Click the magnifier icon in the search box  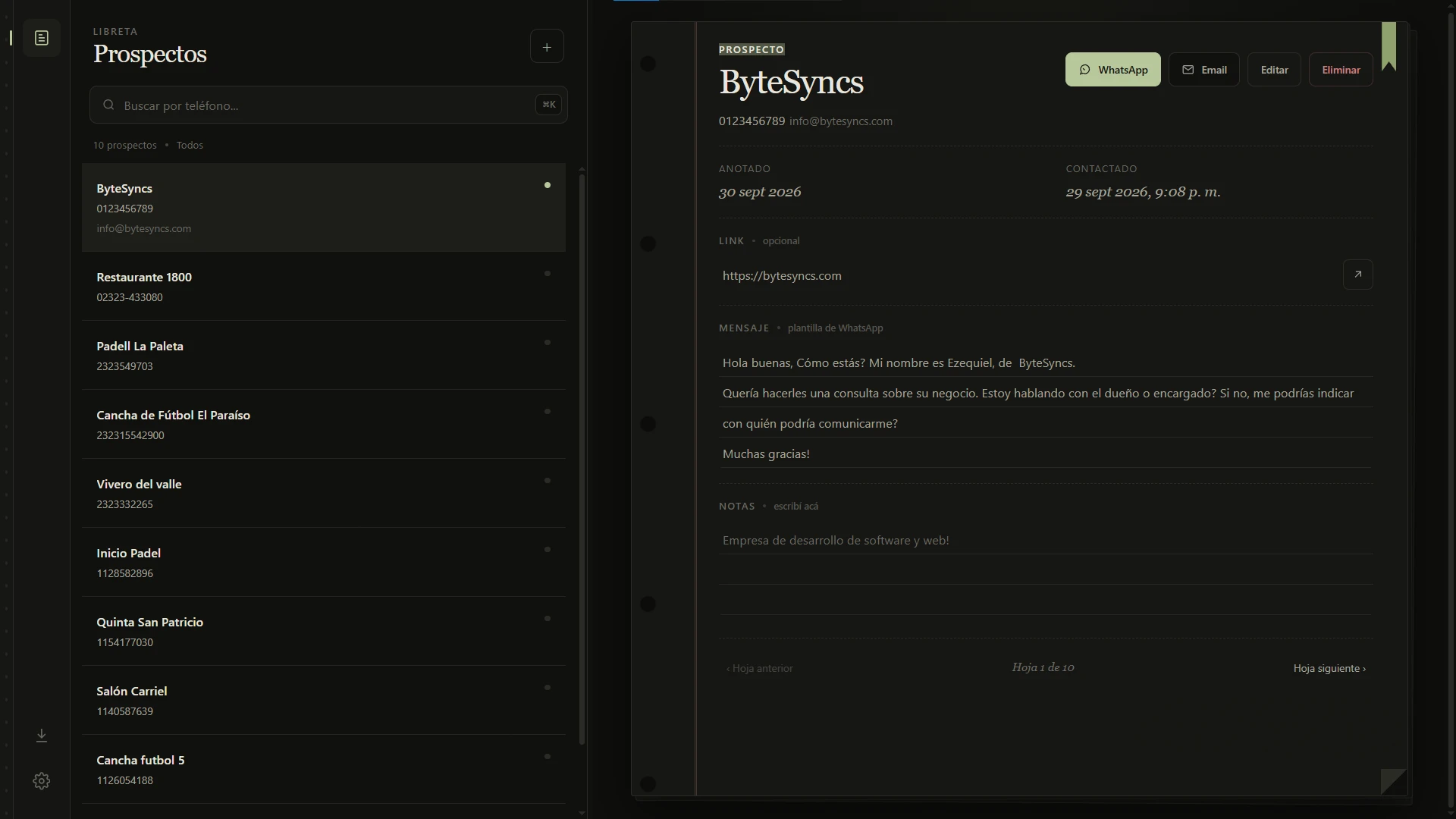108,105
